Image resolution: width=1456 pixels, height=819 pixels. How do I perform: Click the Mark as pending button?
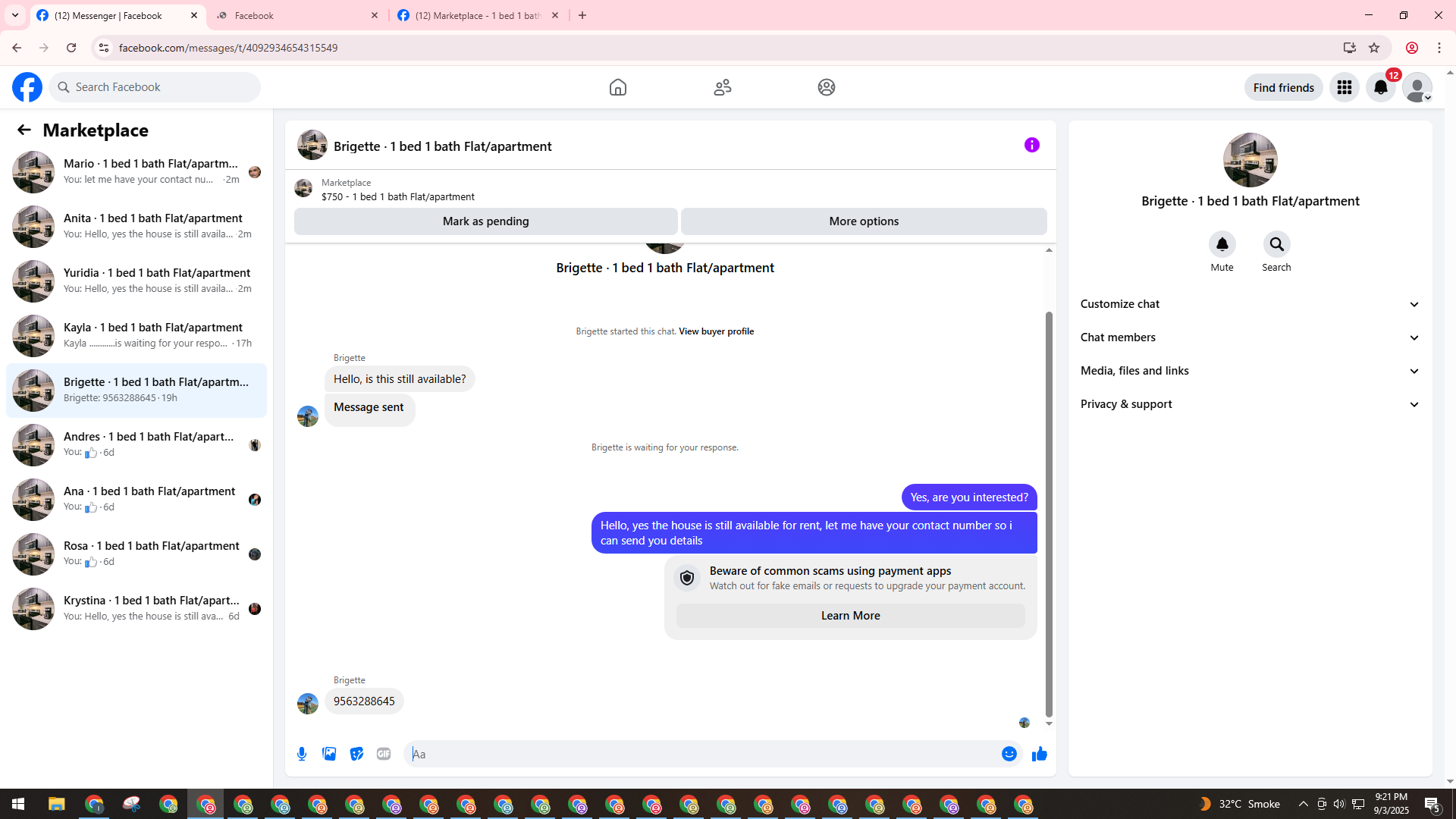486,221
